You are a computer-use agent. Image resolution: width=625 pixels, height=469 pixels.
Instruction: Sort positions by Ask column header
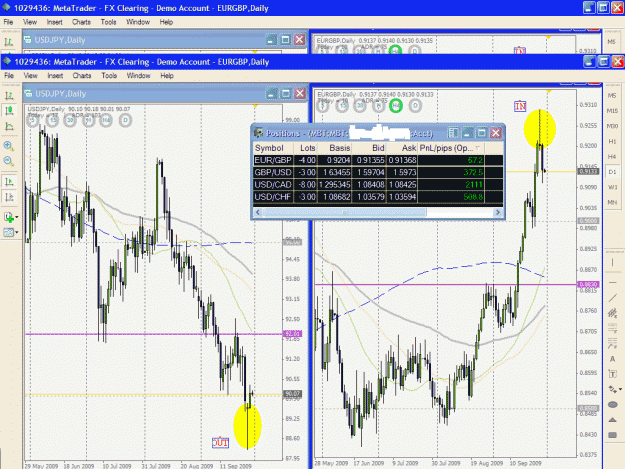point(402,148)
